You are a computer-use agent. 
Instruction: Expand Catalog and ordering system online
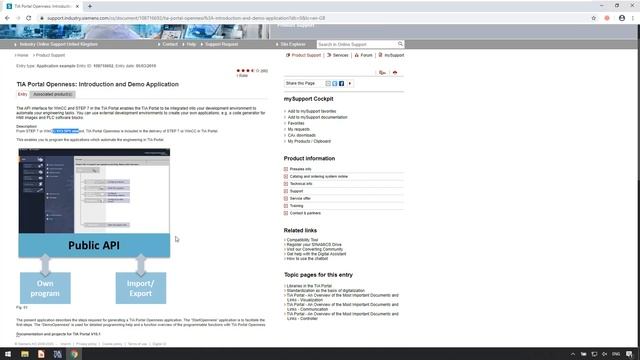319,176
